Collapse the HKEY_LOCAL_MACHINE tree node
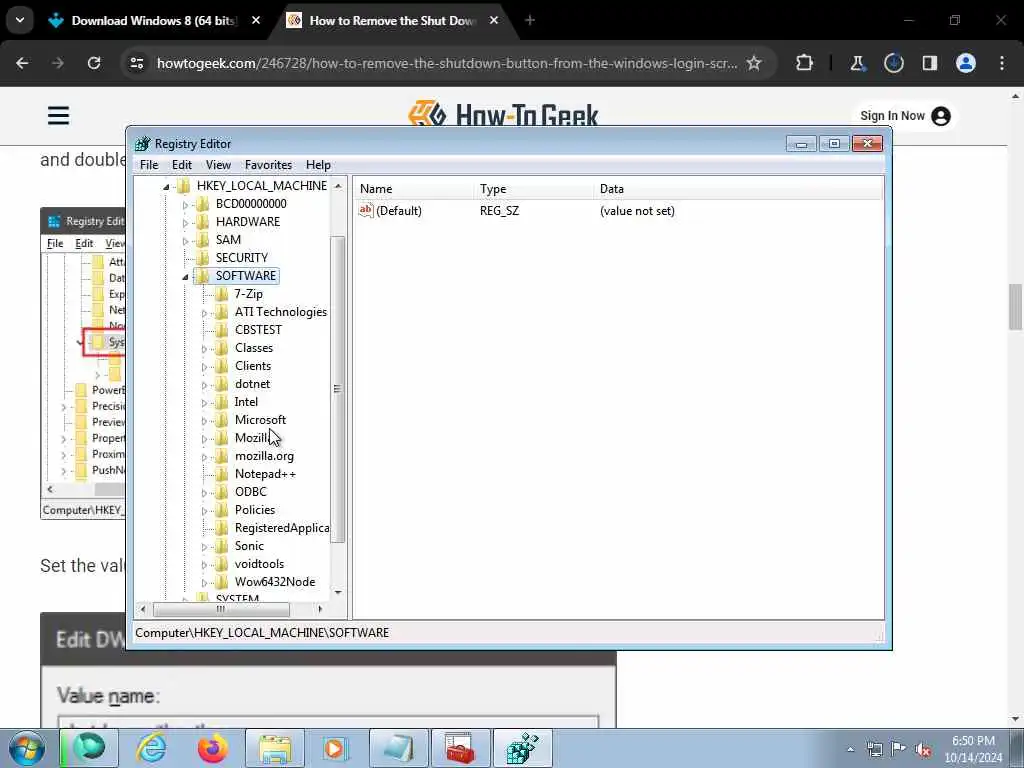The height and width of the screenshot is (768, 1024). 167,187
